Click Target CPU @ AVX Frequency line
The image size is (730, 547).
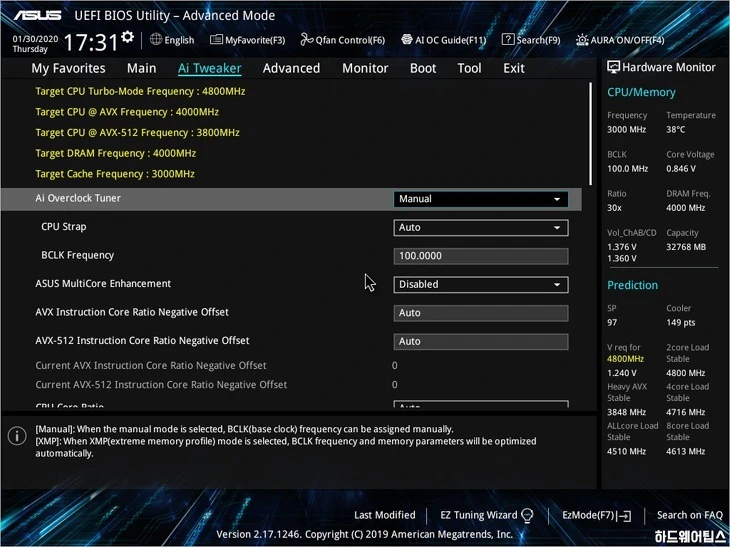pos(127,112)
